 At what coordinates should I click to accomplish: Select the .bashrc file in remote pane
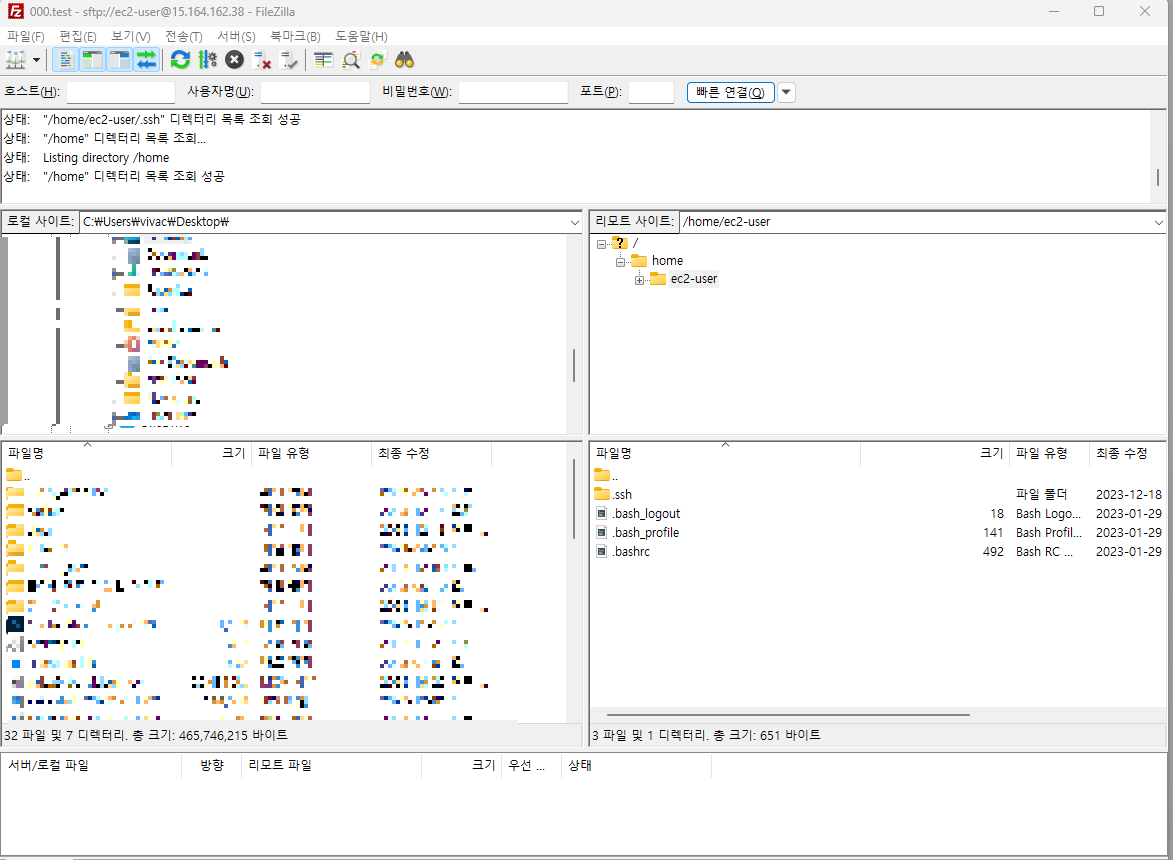[x=630, y=551]
